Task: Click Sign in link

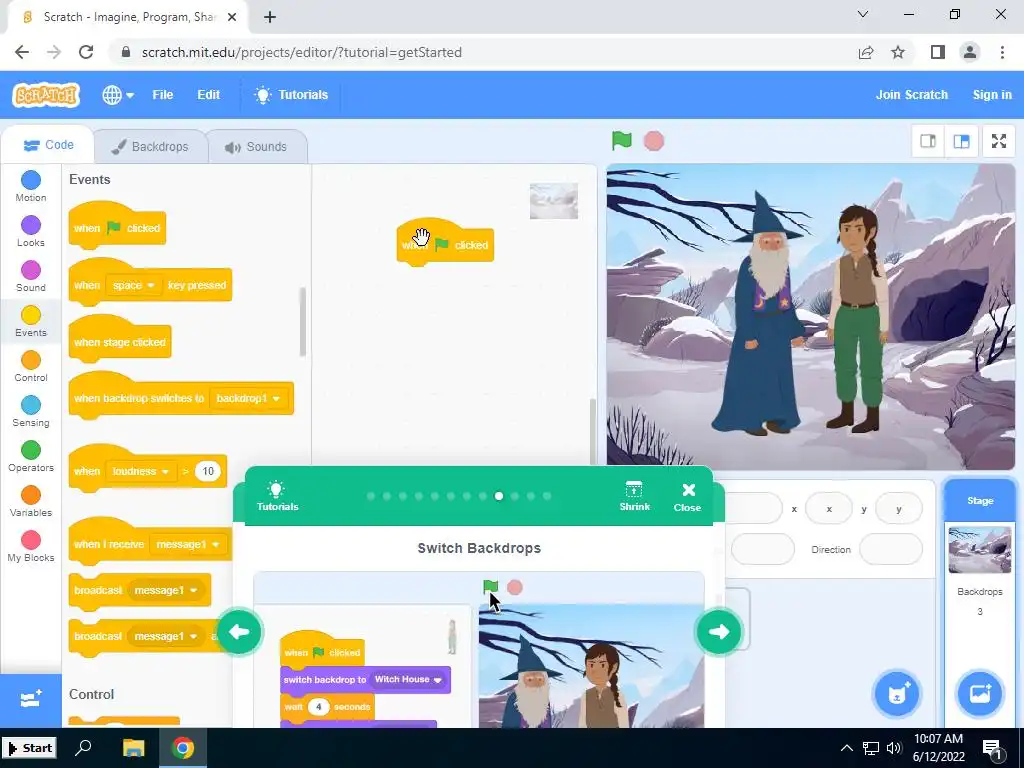Action: tap(992, 95)
